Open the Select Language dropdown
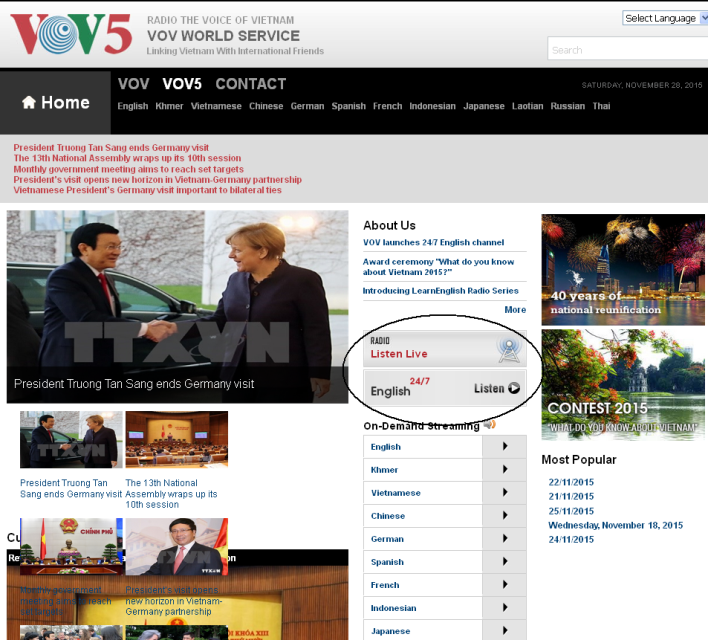The image size is (708, 640). (663, 18)
